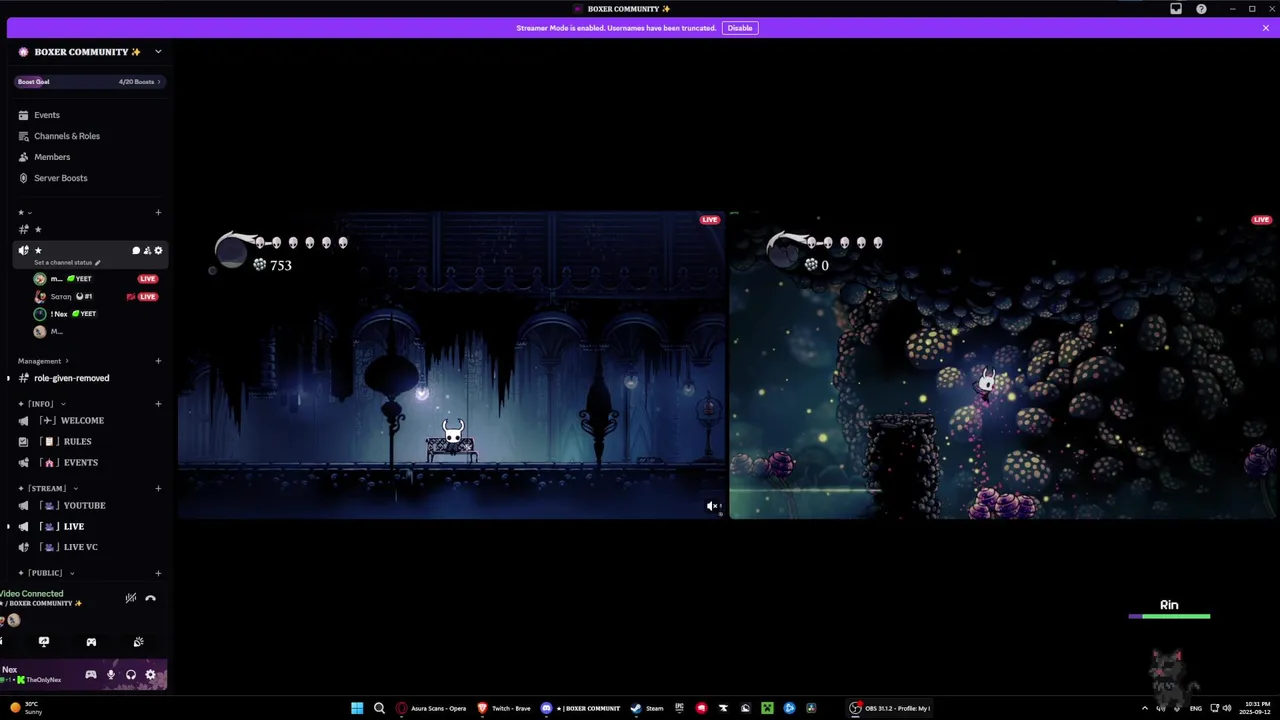Create invite for the voice channel
Viewport: 1280px width, 720px height.
coord(147,251)
